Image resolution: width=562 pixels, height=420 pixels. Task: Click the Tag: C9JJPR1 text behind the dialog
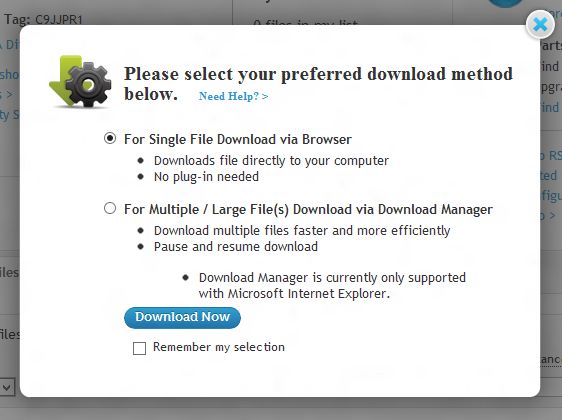(43, 19)
